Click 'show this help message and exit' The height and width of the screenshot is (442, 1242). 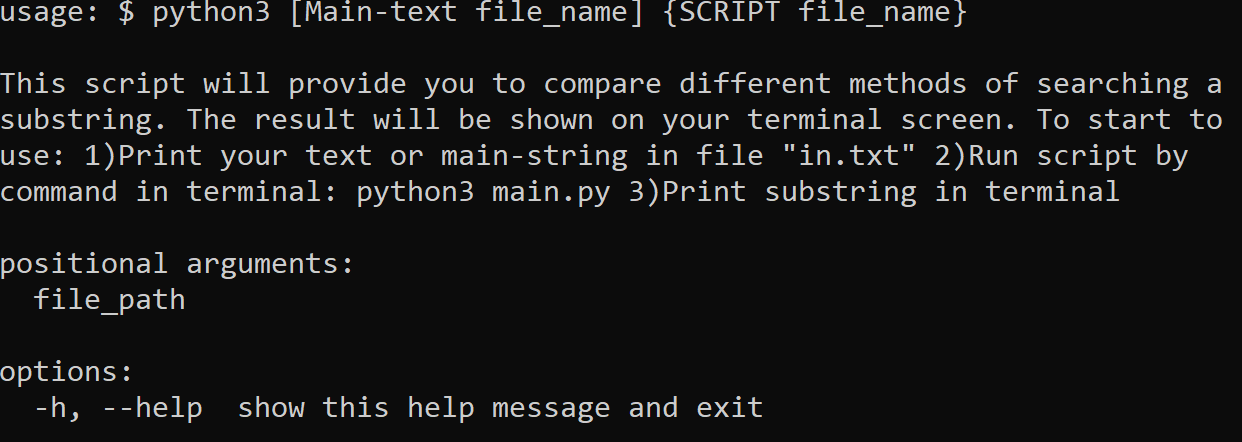point(500,408)
